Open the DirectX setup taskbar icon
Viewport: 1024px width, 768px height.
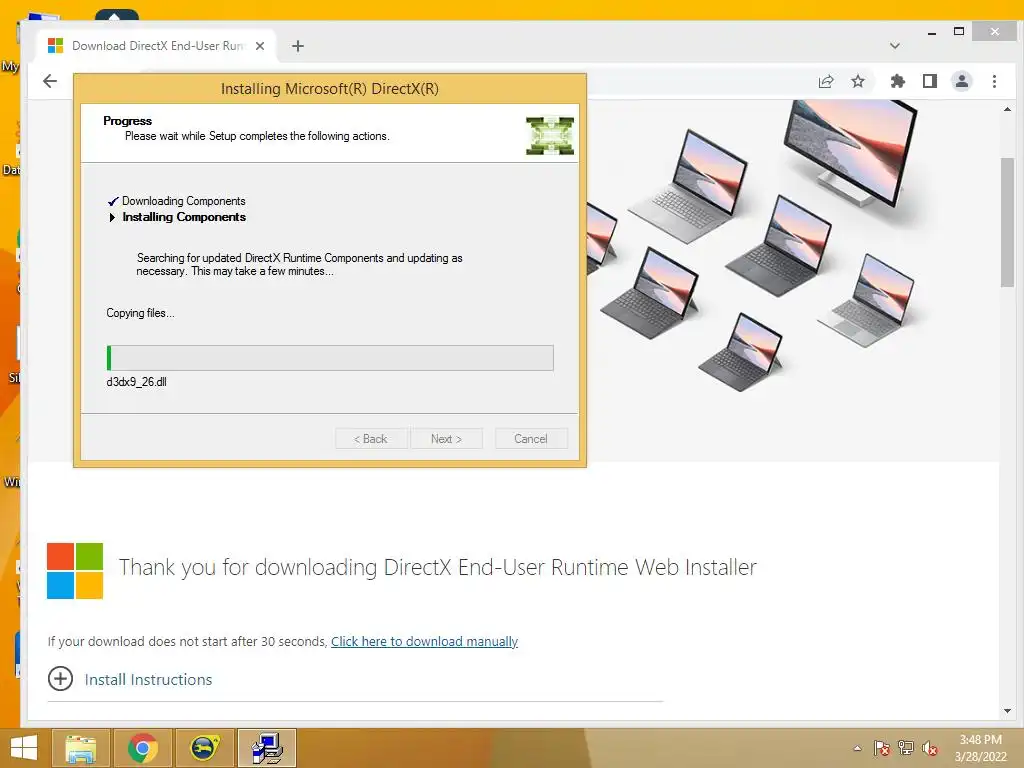point(267,748)
